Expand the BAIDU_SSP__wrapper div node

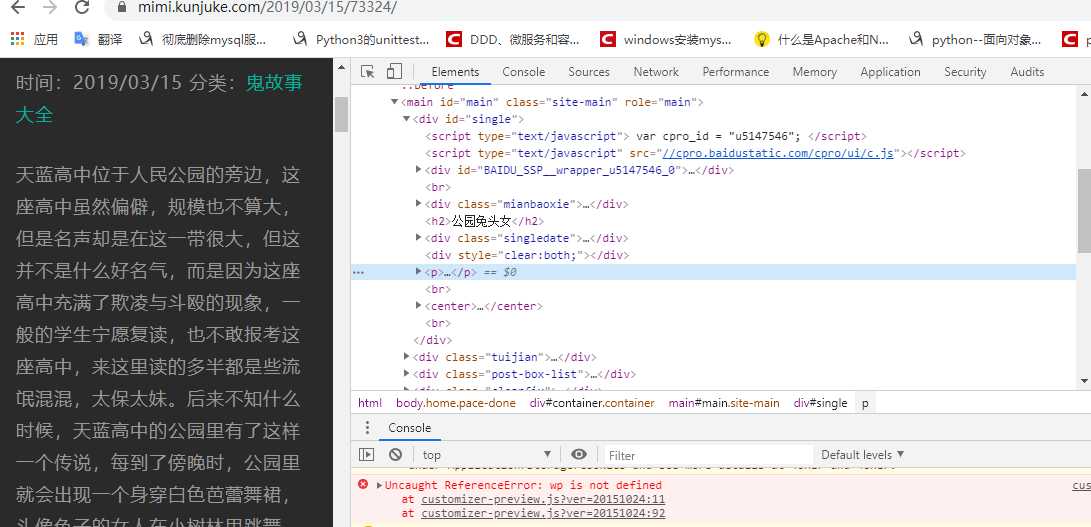418,170
